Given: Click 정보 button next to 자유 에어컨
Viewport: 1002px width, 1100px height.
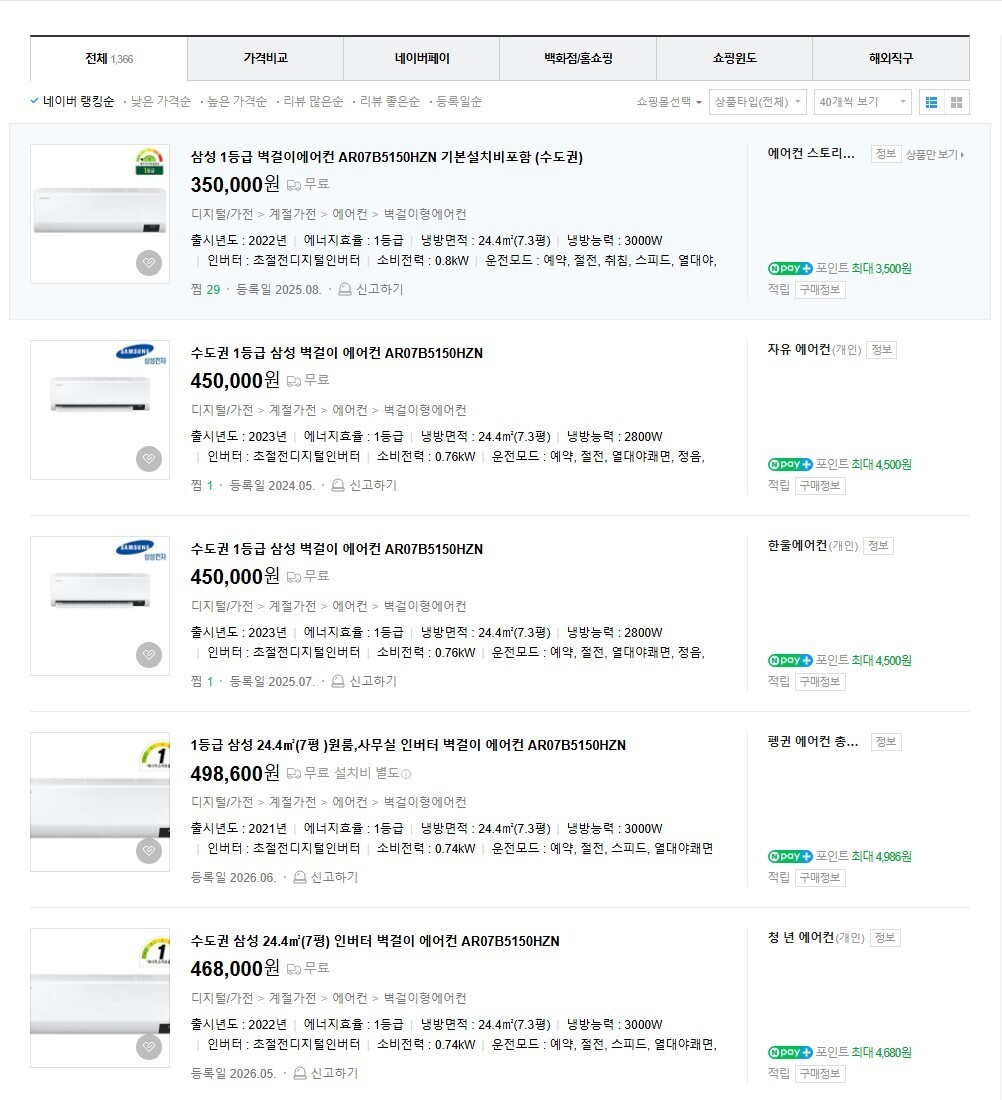Looking at the screenshot, I should (881, 349).
